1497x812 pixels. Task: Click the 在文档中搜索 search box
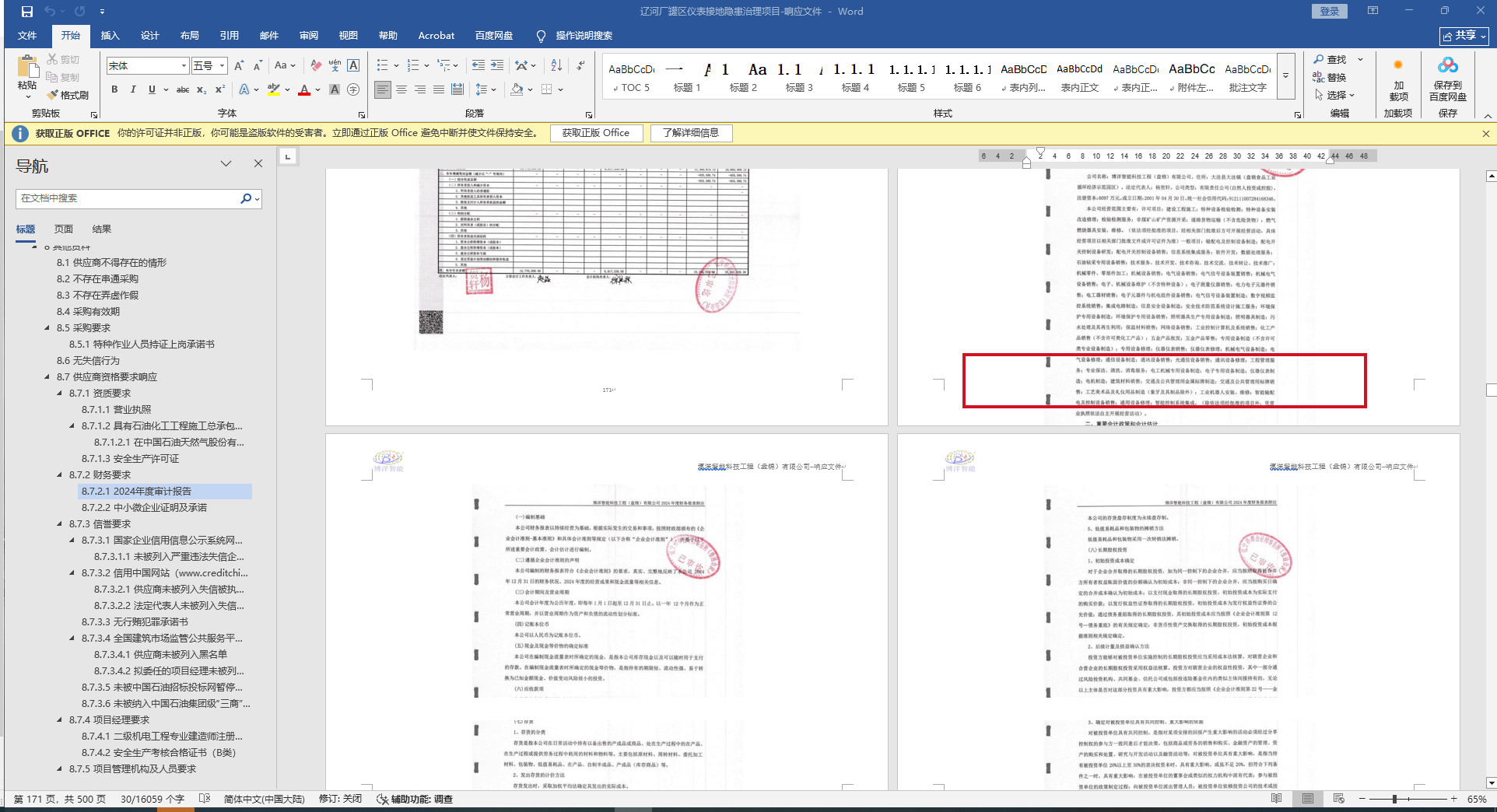click(128, 199)
